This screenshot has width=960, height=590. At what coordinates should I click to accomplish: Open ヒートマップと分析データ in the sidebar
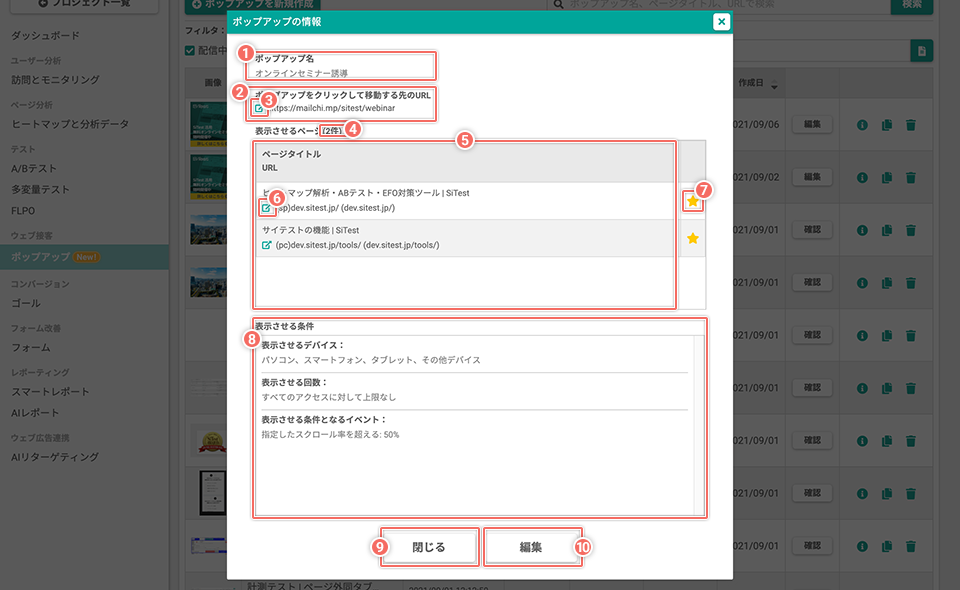[x=70, y=124]
